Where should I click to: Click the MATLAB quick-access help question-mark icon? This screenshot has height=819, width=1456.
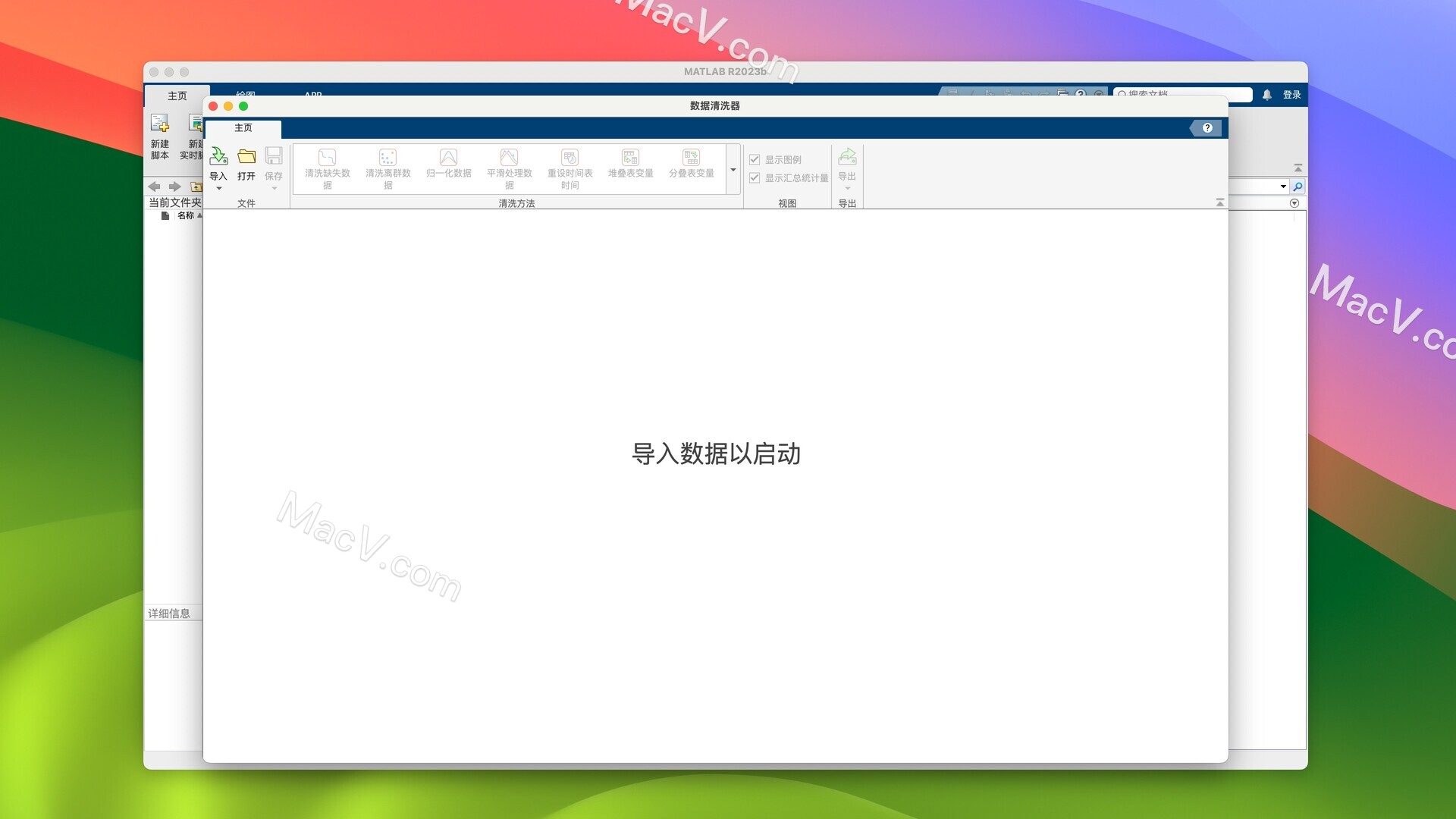coord(1081,94)
